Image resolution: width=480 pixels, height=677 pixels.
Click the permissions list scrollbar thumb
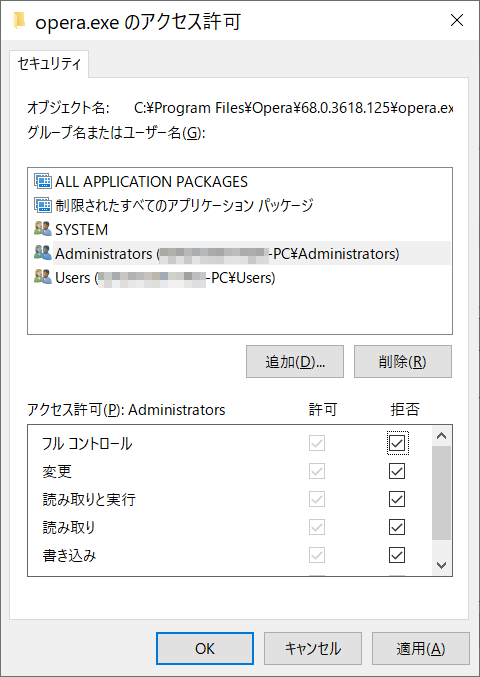441,493
